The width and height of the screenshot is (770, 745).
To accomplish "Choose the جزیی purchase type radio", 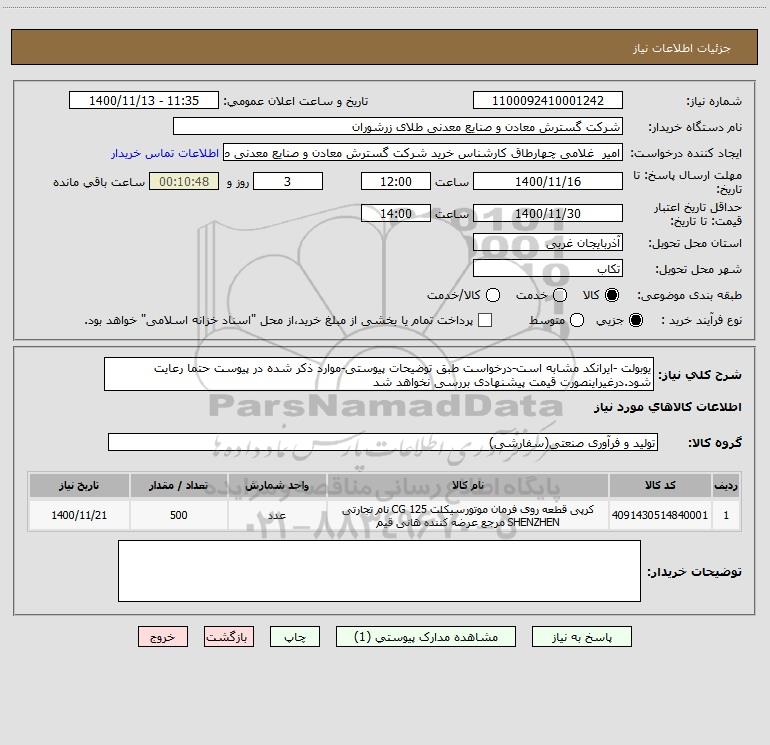I will (635, 320).
